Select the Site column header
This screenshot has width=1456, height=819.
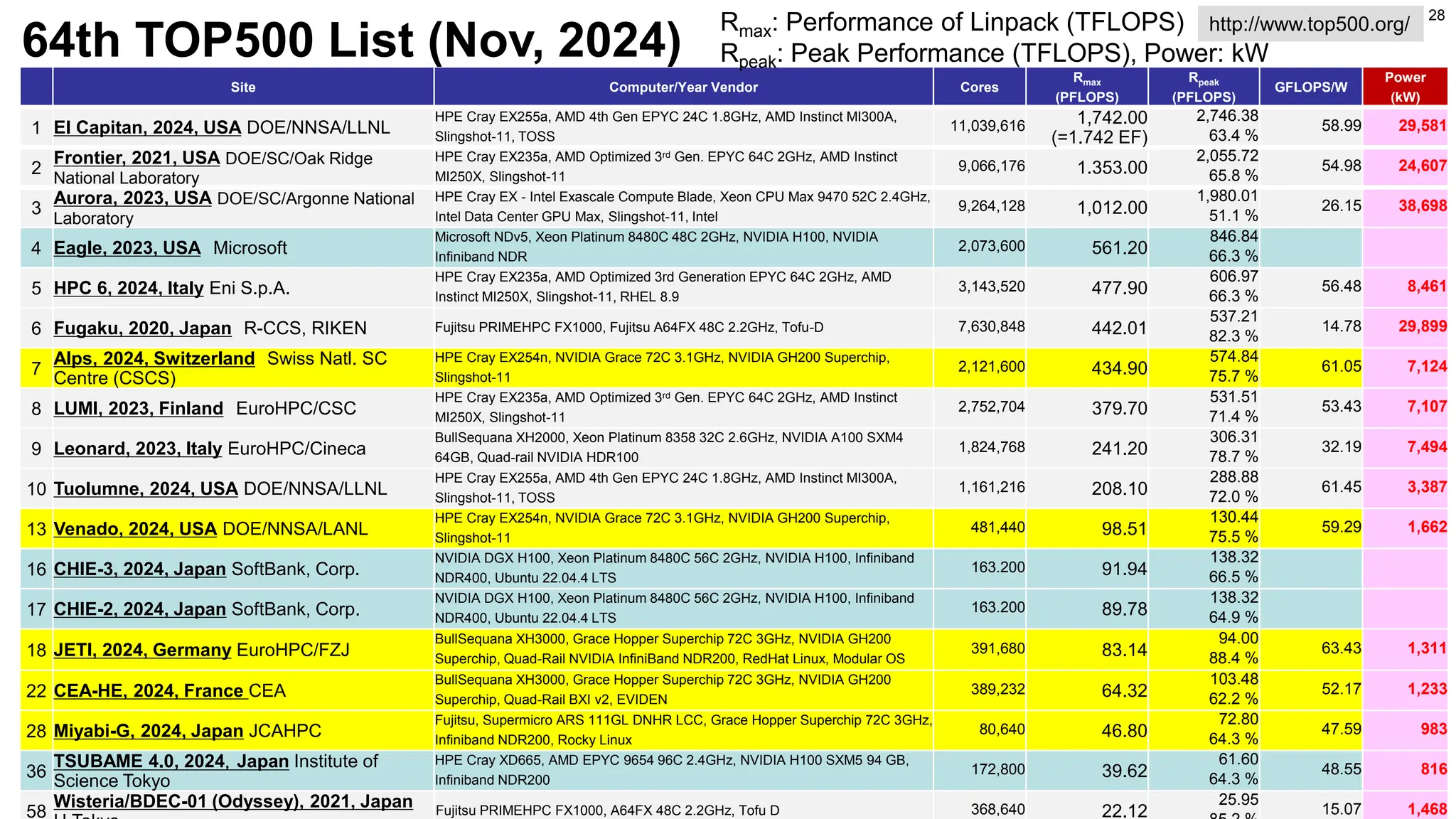coord(243,87)
